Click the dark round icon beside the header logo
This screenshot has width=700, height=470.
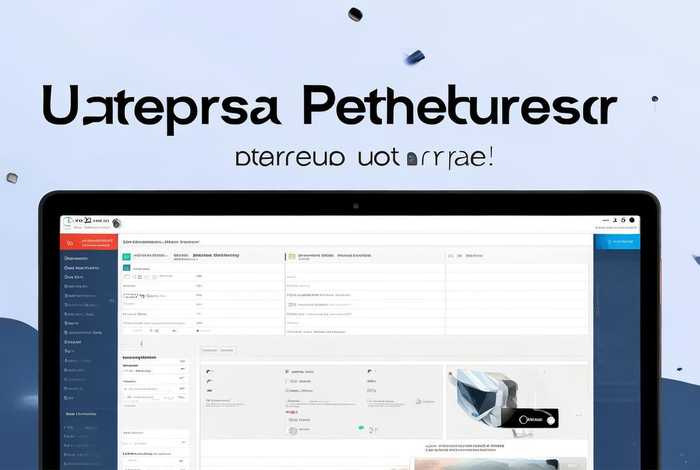click(116, 223)
